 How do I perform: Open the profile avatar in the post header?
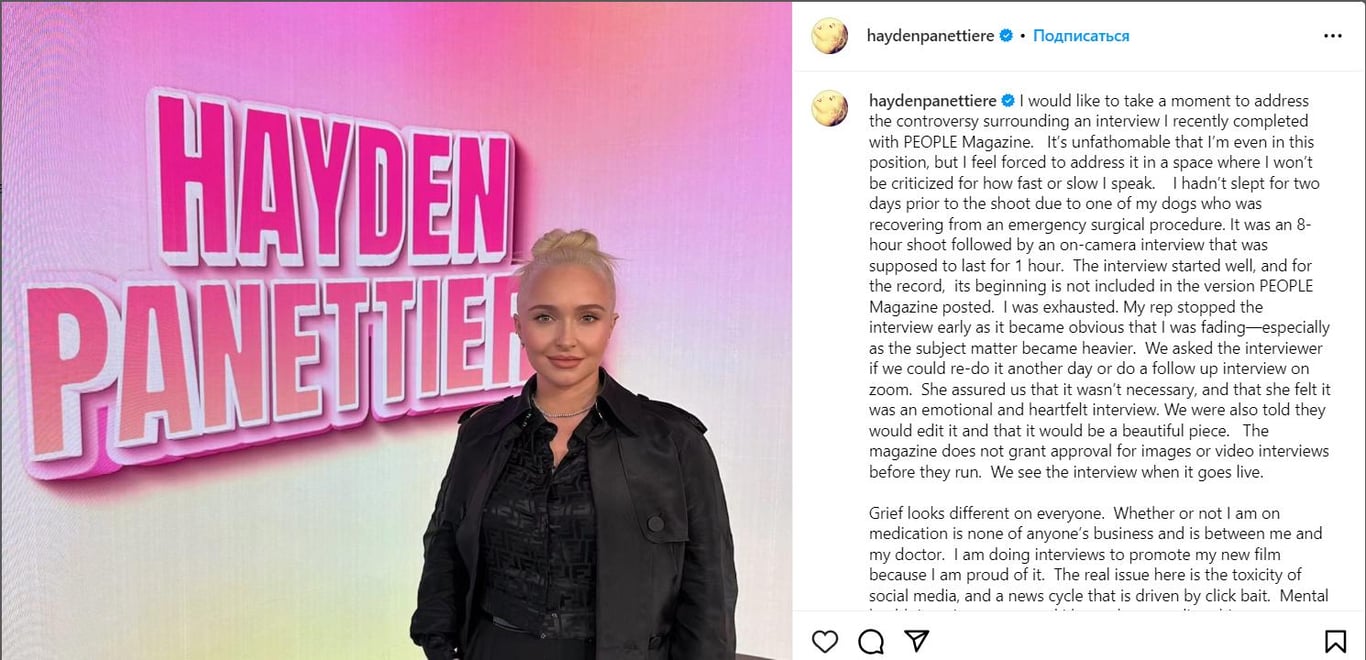point(830,36)
